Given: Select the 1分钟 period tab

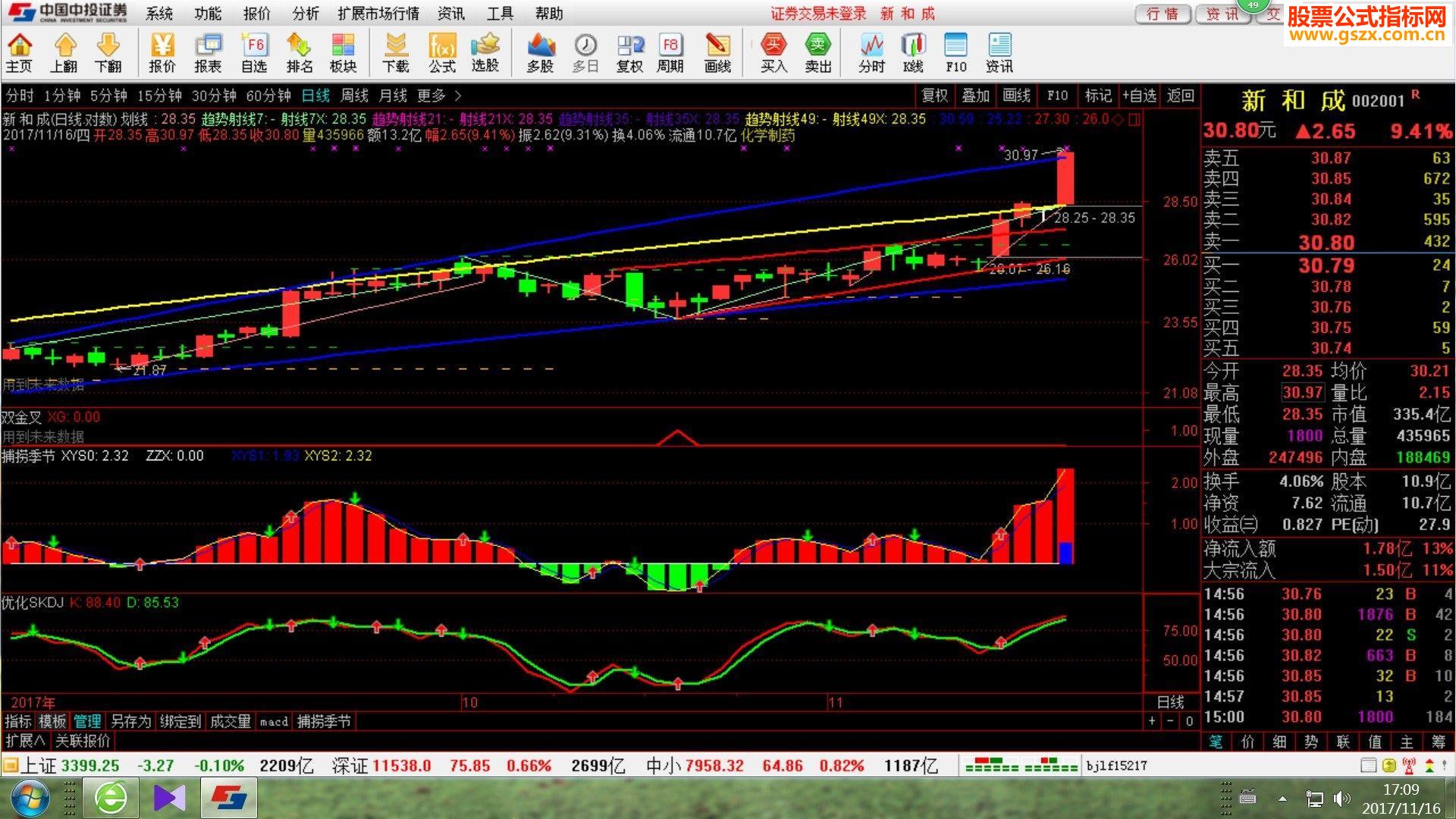Looking at the screenshot, I should (62, 96).
